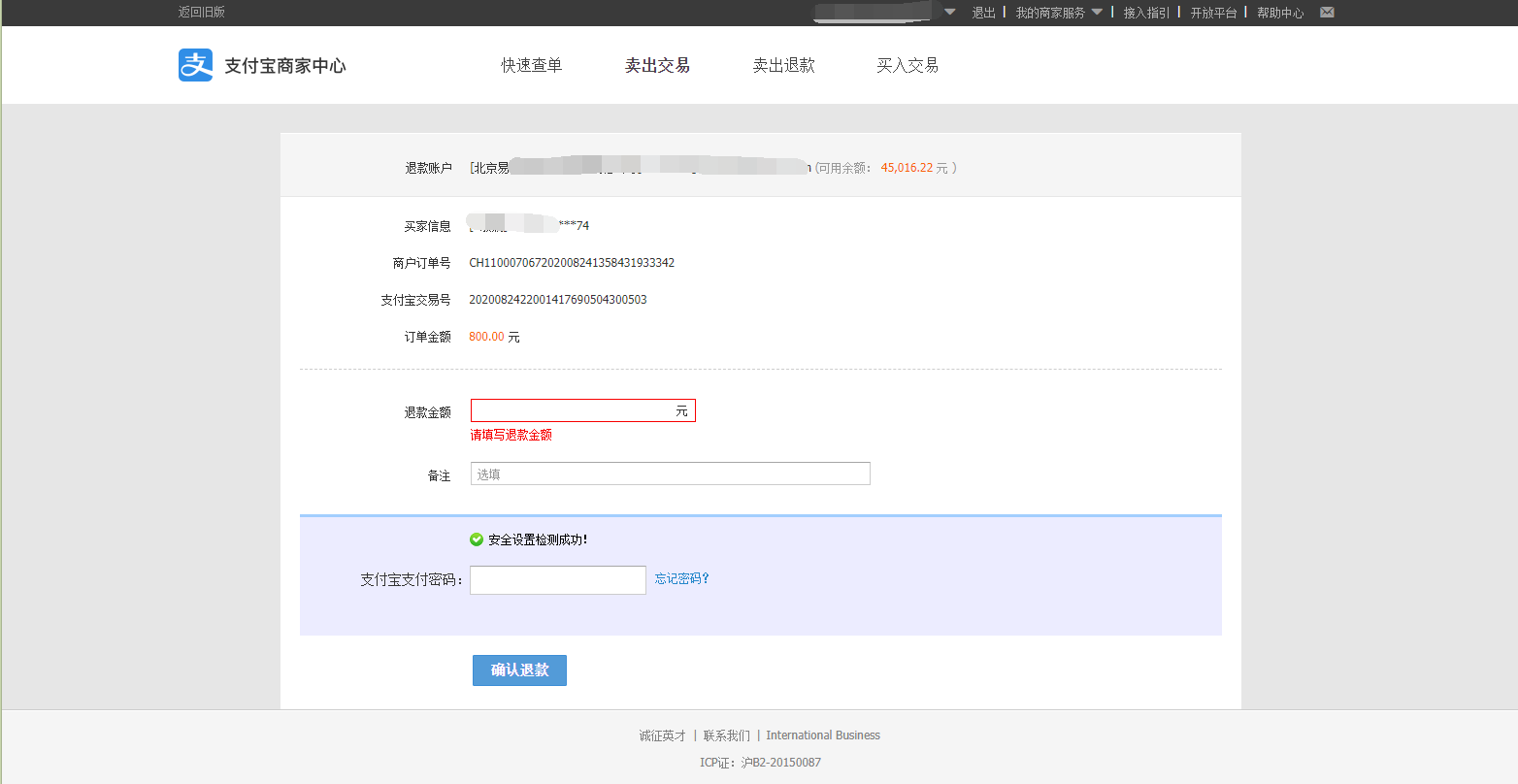Click the Alipay logo icon

tap(195, 65)
